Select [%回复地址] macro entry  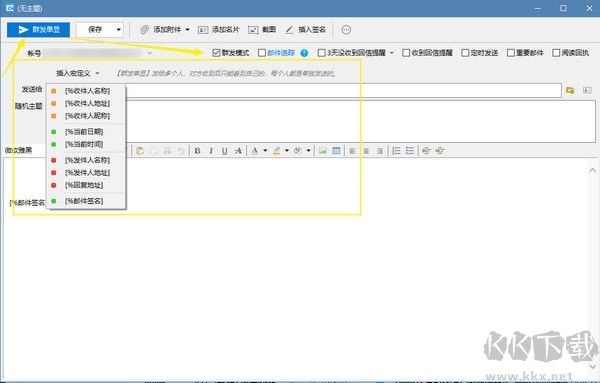pyautogui.click(x=86, y=185)
